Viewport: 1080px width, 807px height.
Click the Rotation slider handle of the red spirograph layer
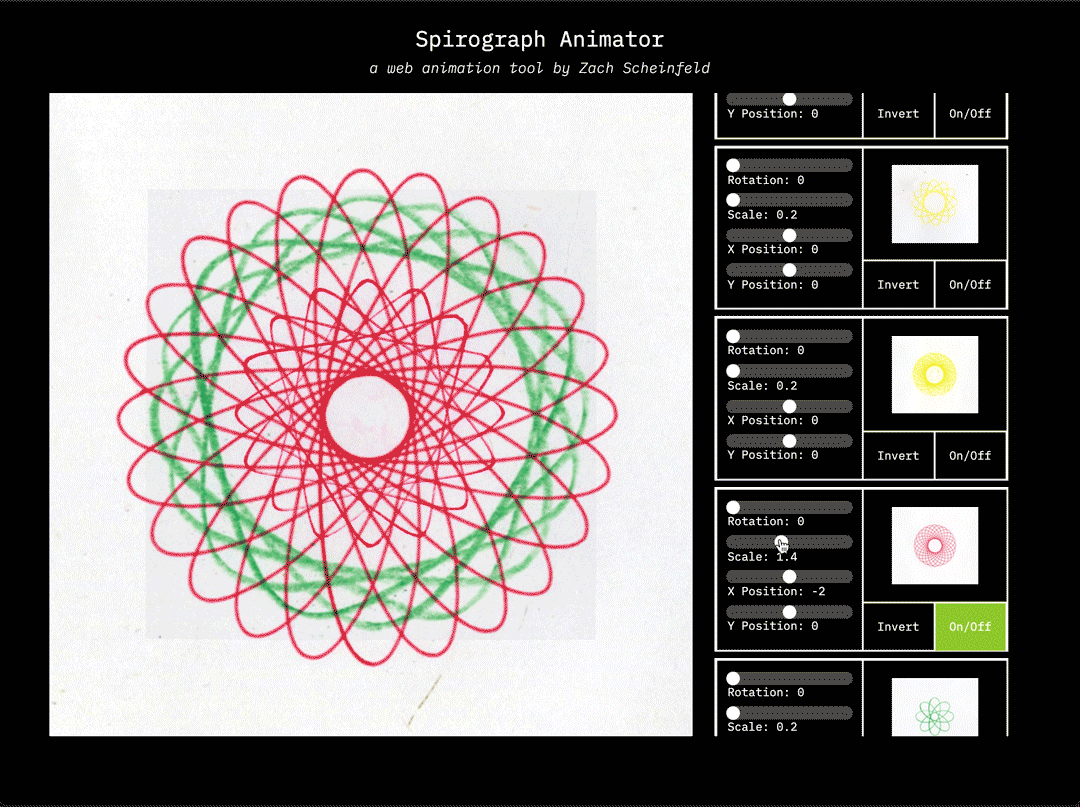[734, 507]
